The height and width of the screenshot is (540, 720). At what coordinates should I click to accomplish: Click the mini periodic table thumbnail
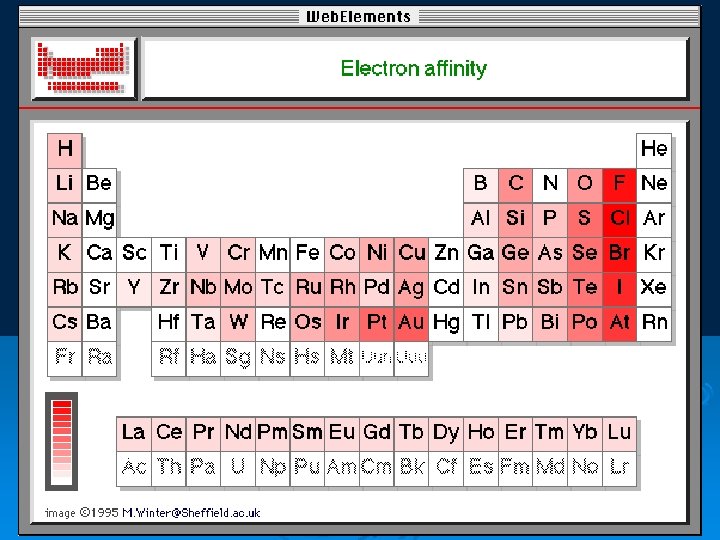coord(84,69)
